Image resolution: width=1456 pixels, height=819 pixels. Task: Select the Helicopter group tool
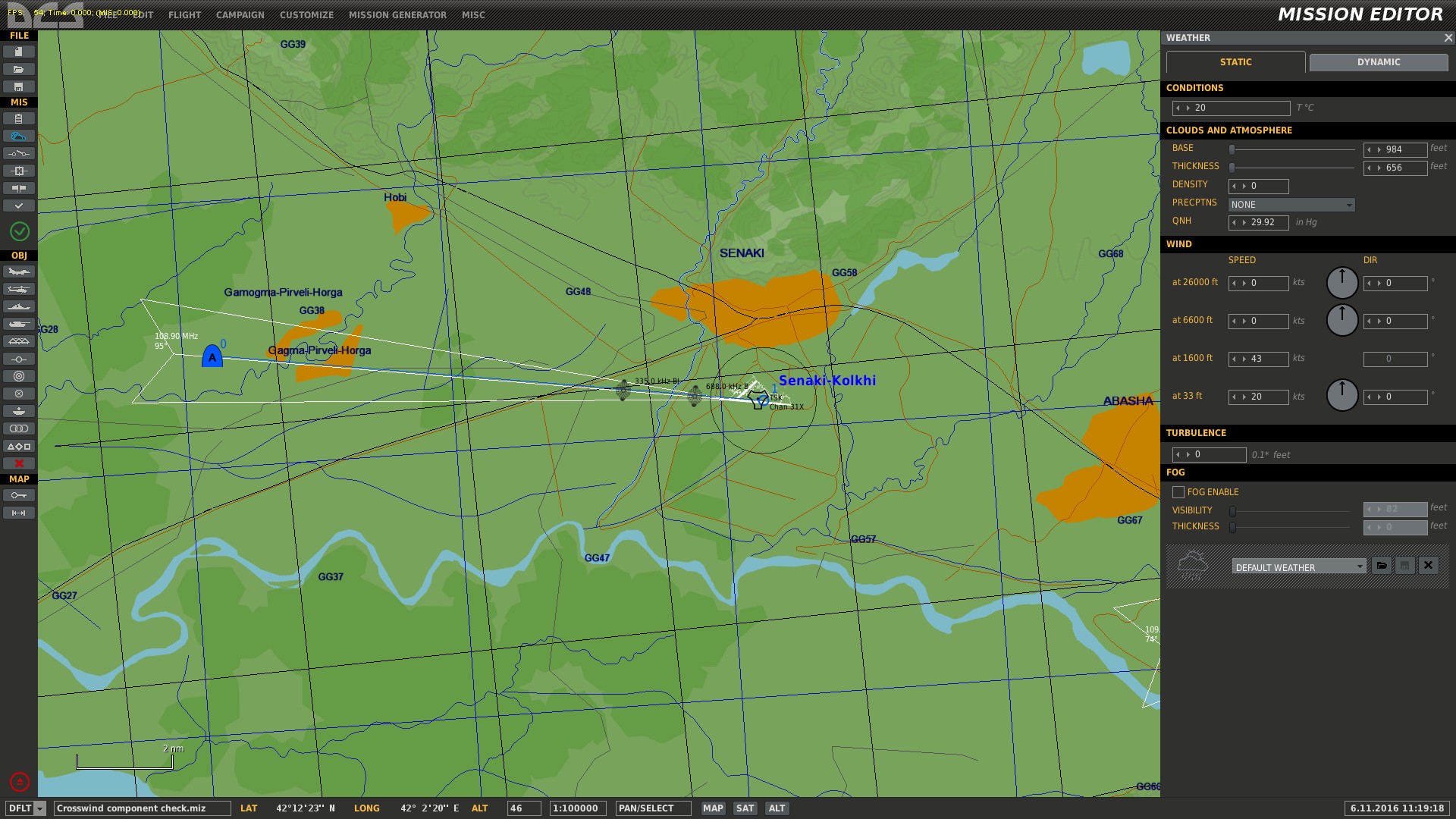tap(19, 289)
